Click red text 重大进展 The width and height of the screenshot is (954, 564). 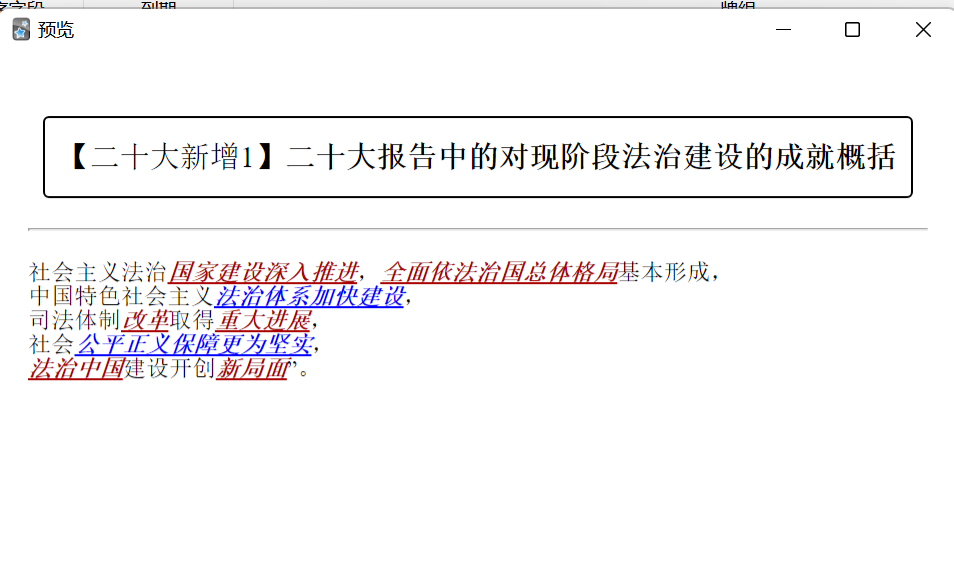point(263,320)
